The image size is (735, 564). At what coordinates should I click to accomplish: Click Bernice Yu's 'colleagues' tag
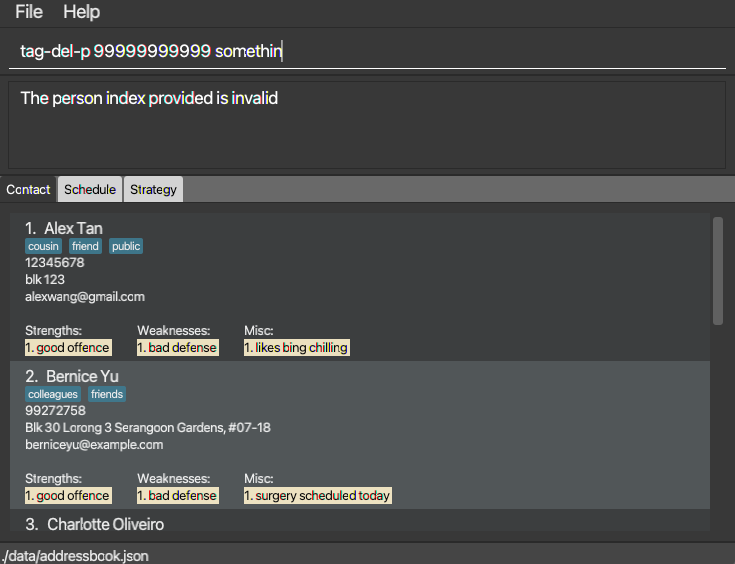pos(52,394)
